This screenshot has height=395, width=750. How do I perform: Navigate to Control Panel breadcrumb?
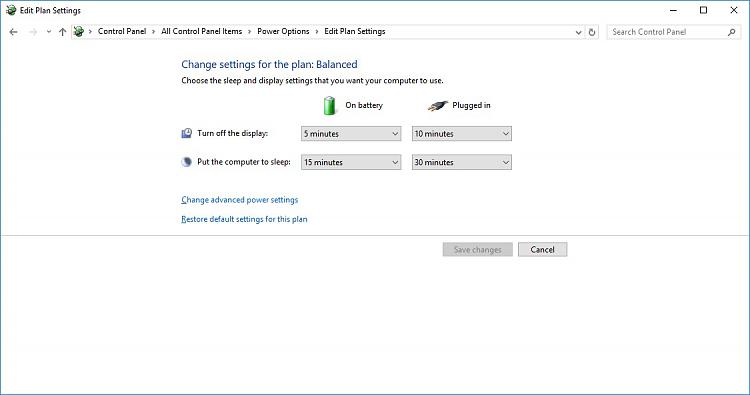click(x=122, y=31)
